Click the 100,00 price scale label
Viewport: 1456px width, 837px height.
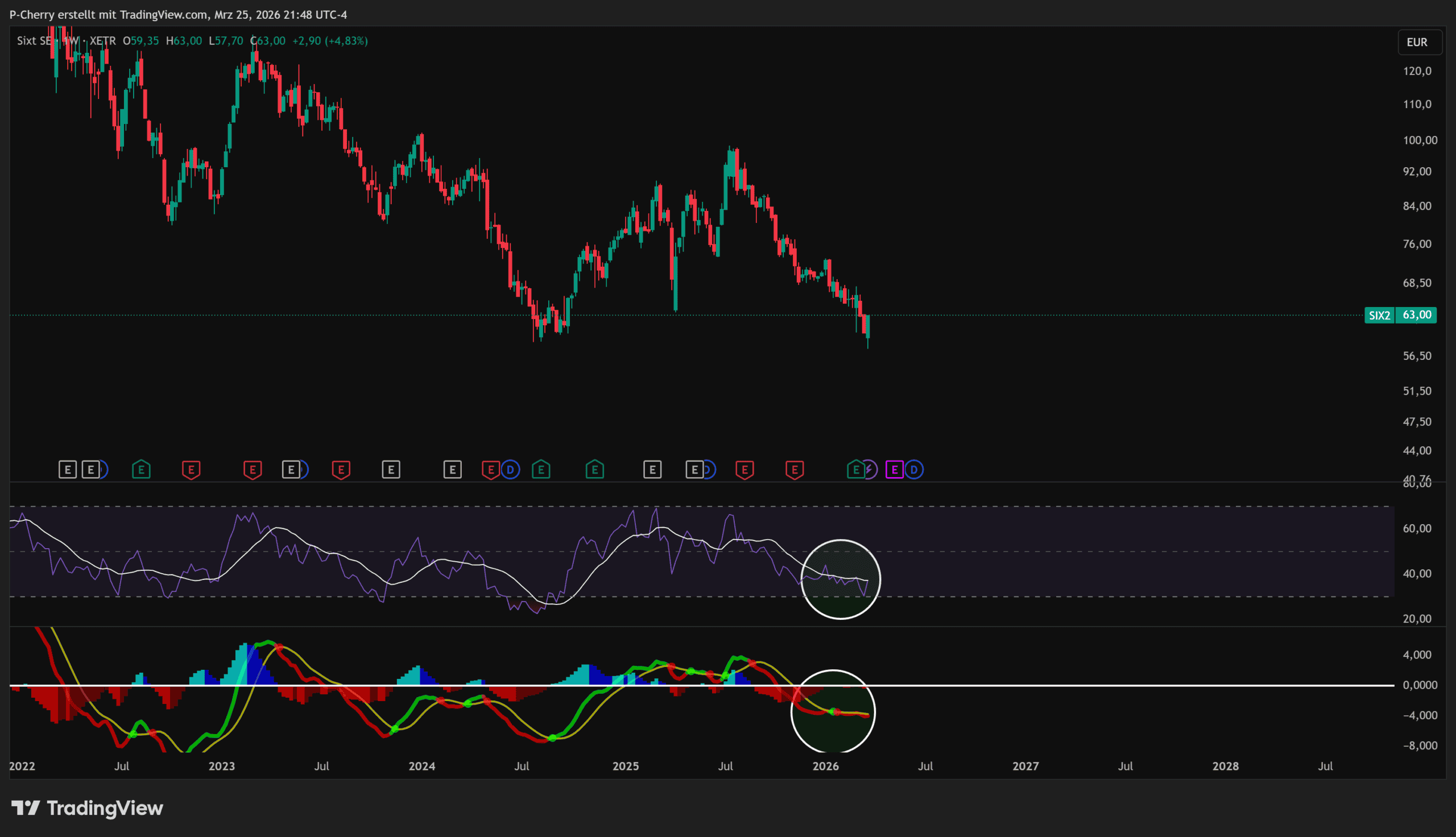pyautogui.click(x=1420, y=140)
